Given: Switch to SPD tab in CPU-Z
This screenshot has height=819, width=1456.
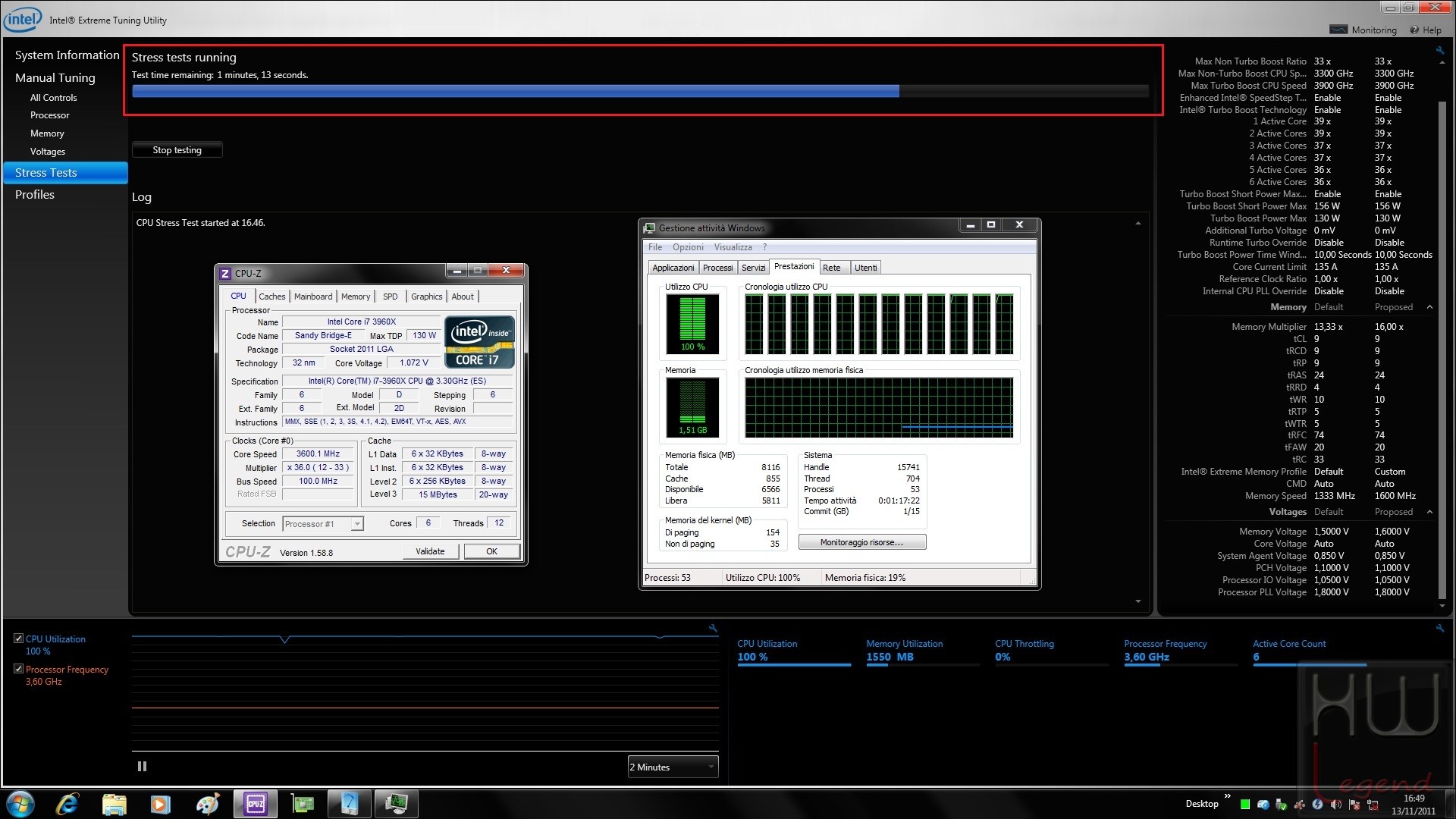Looking at the screenshot, I should (390, 297).
